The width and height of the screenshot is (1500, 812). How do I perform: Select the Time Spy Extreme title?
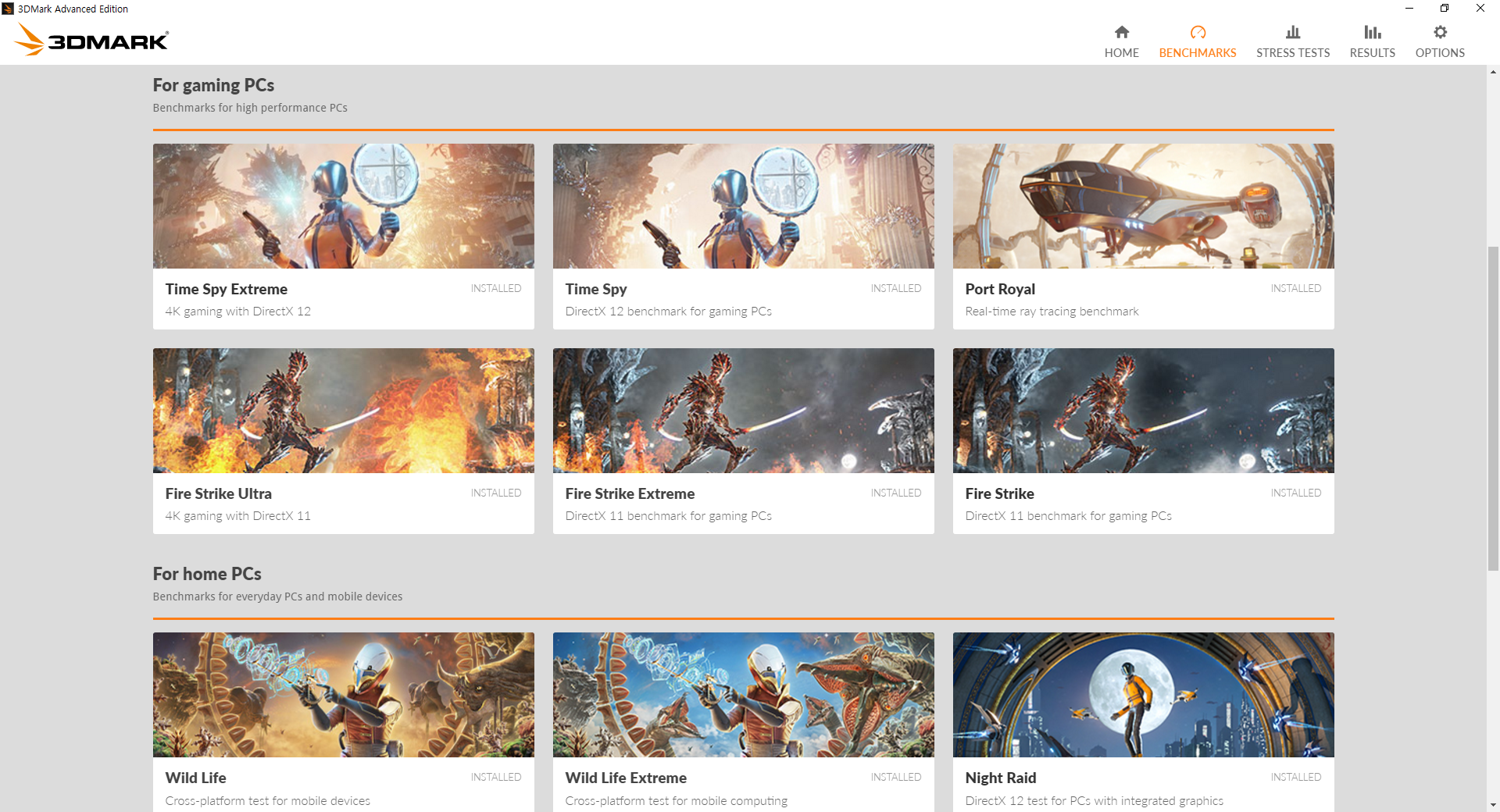(x=227, y=290)
